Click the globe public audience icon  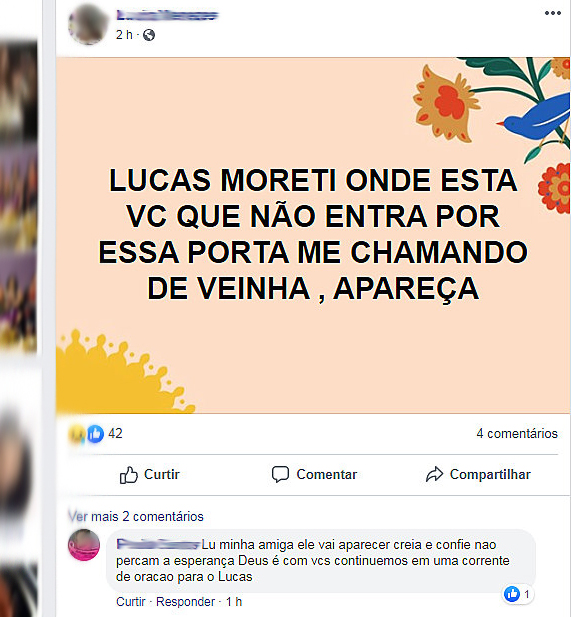point(149,35)
